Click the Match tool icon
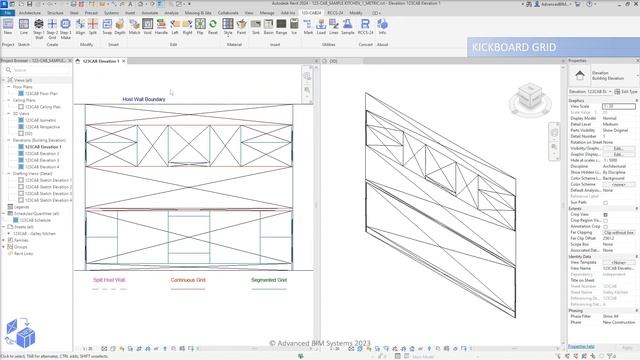The height and width of the screenshot is (360, 640). pos(134,26)
